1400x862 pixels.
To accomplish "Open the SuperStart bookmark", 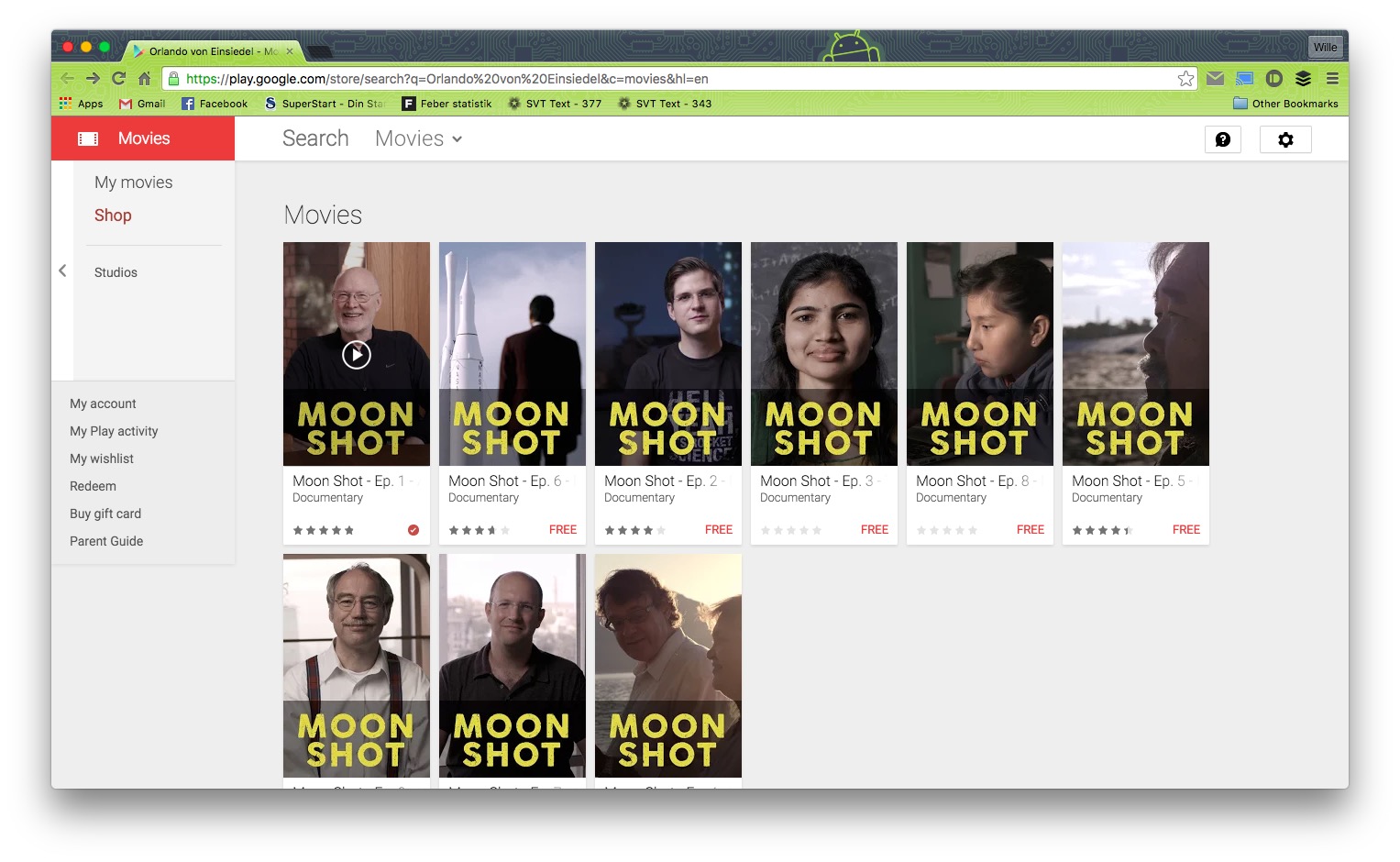I will click(x=325, y=104).
